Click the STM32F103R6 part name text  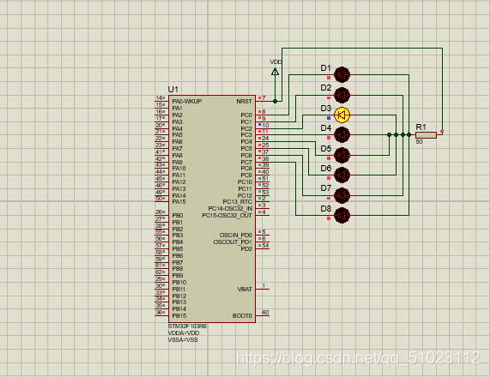[x=187, y=326]
